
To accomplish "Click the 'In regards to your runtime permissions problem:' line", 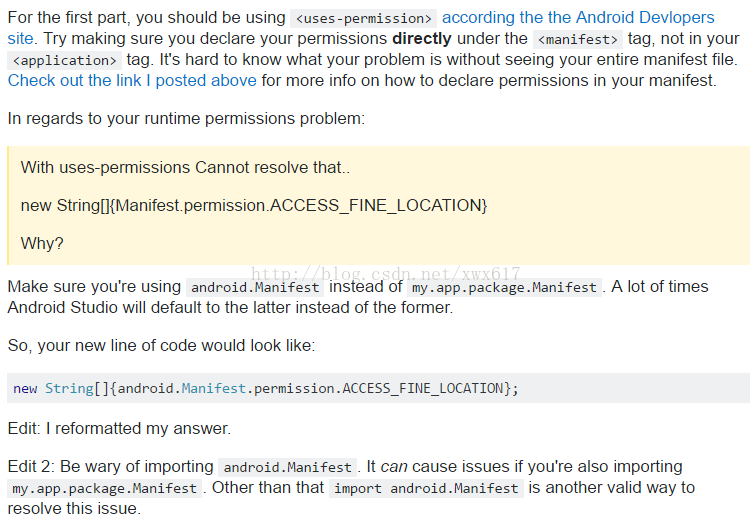I will click(186, 119).
